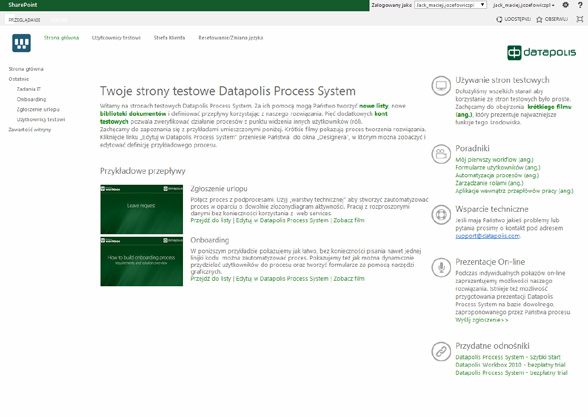Click the help question mark icon

tap(580, 5)
